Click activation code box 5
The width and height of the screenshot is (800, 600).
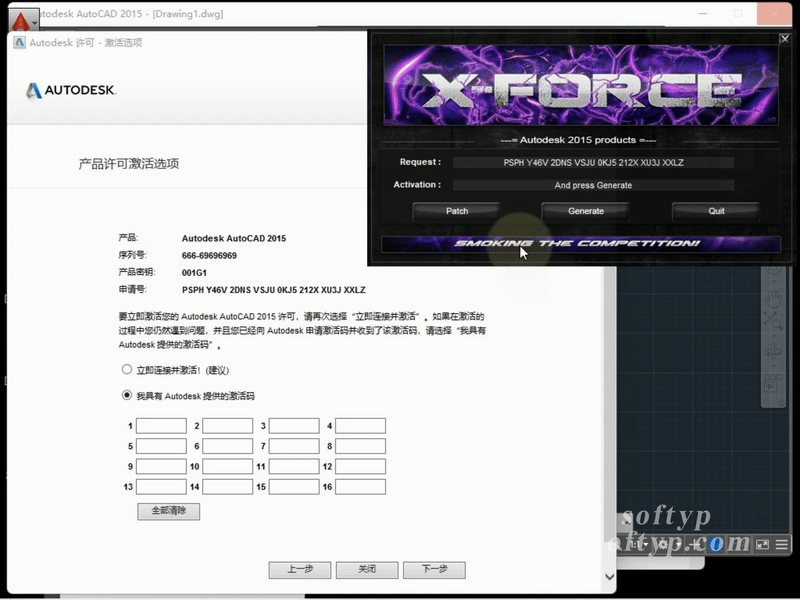pos(161,446)
